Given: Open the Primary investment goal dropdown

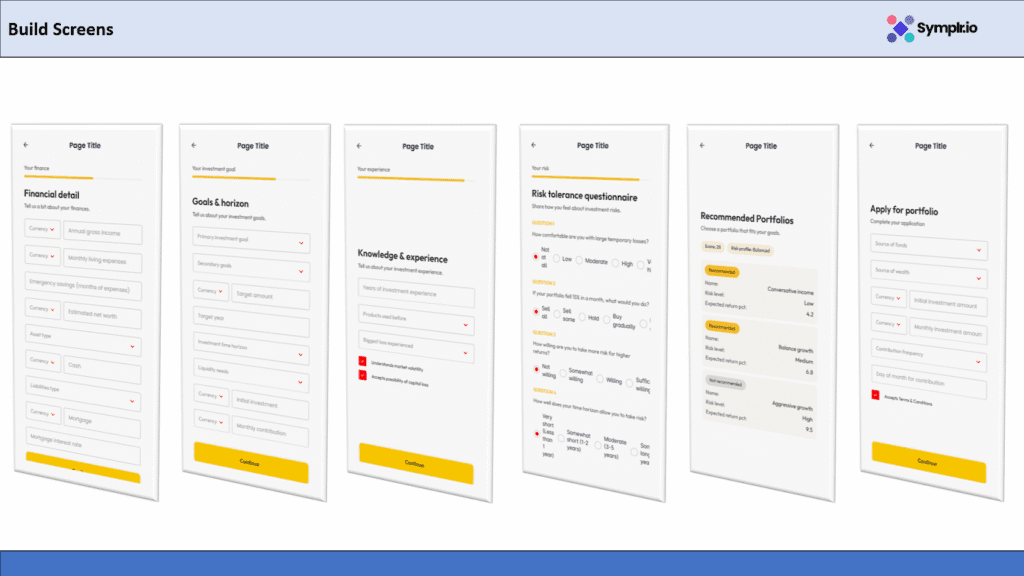Looking at the screenshot, I should point(251,240).
